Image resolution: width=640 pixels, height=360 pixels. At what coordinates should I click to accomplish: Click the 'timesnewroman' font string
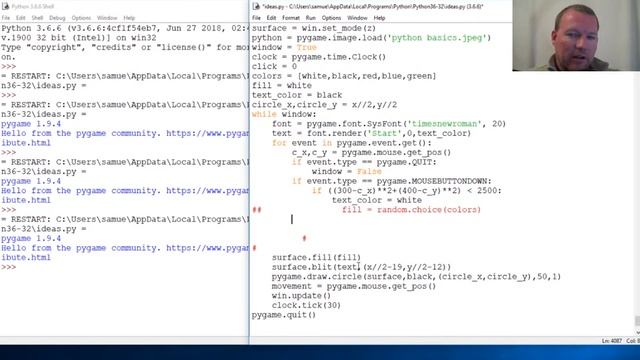pos(444,124)
